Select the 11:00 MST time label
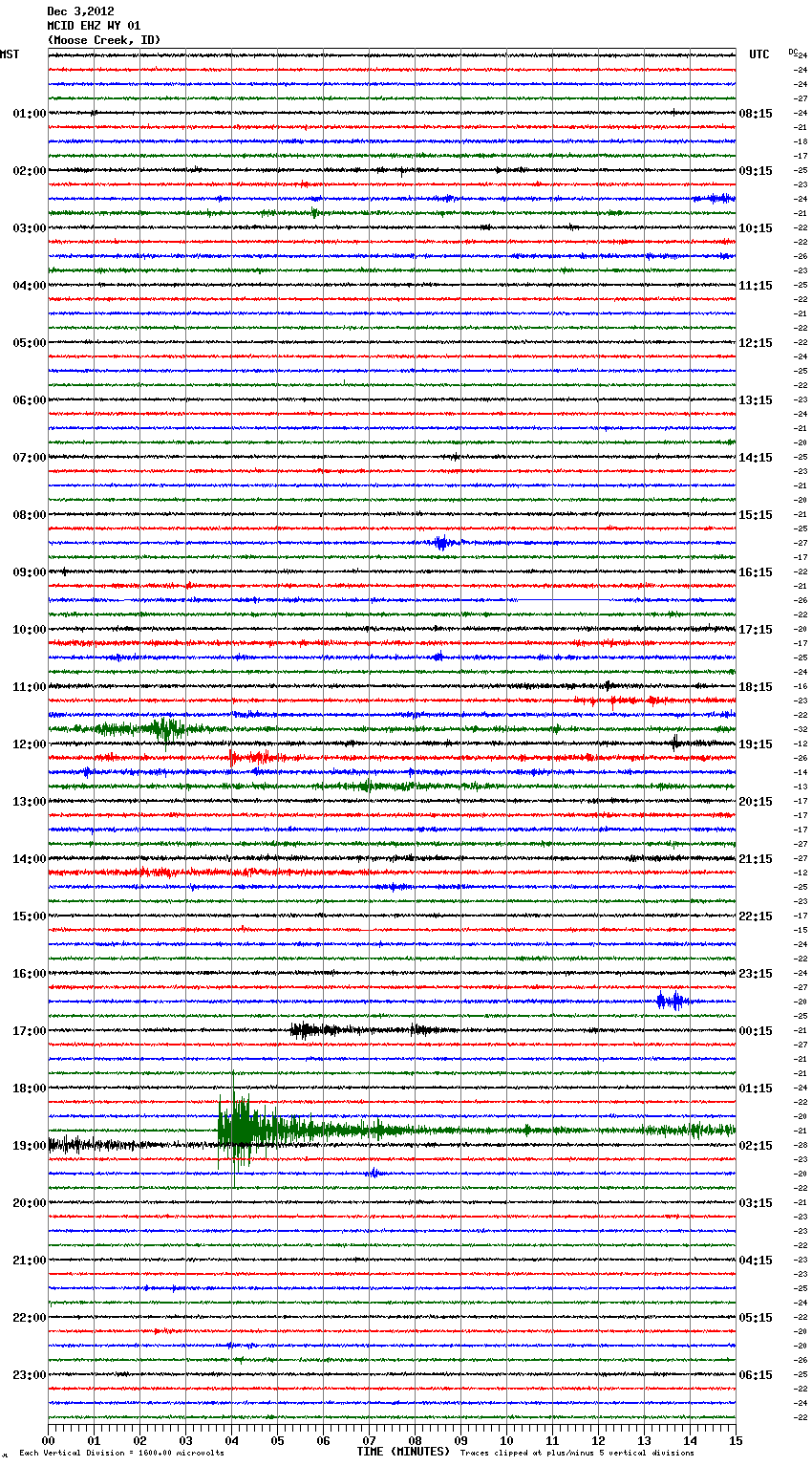The image size is (812, 1466). (x=29, y=687)
